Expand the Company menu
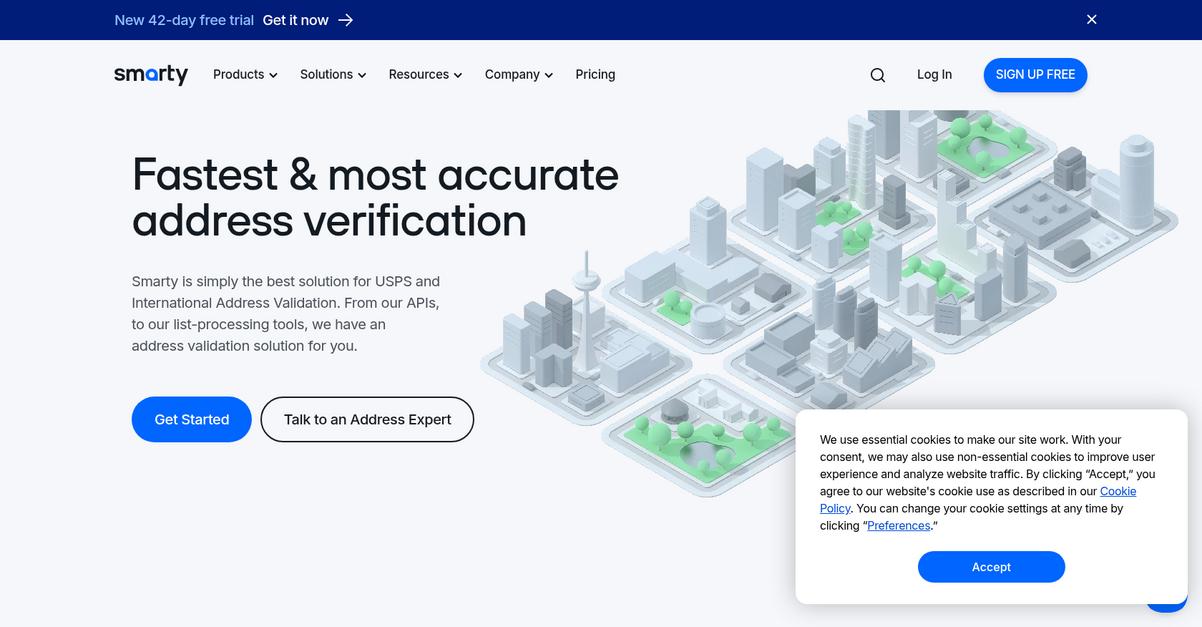This screenshot has height=627, width=1202. (519, 75)
